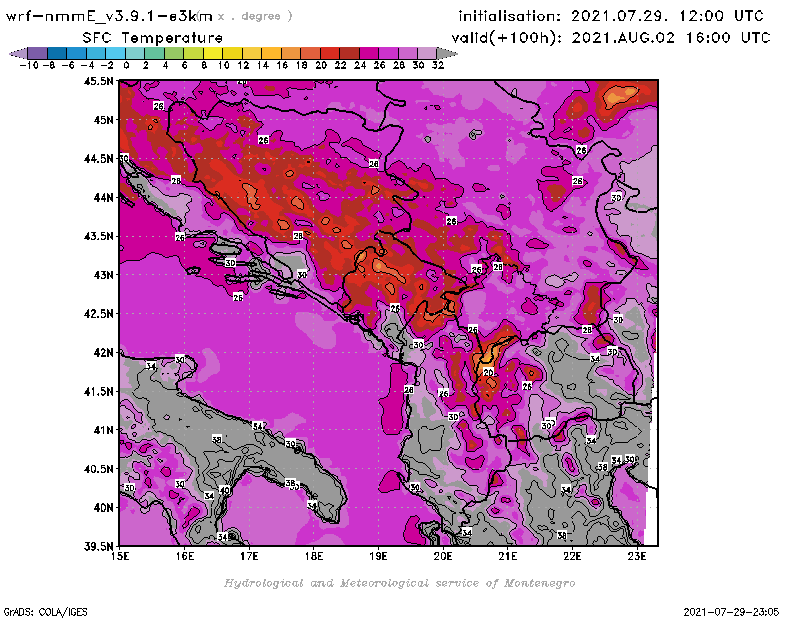Click the Hydrological and Meteorological service caption
Screen dimensions: 800x618
click(x=398, y=583)
